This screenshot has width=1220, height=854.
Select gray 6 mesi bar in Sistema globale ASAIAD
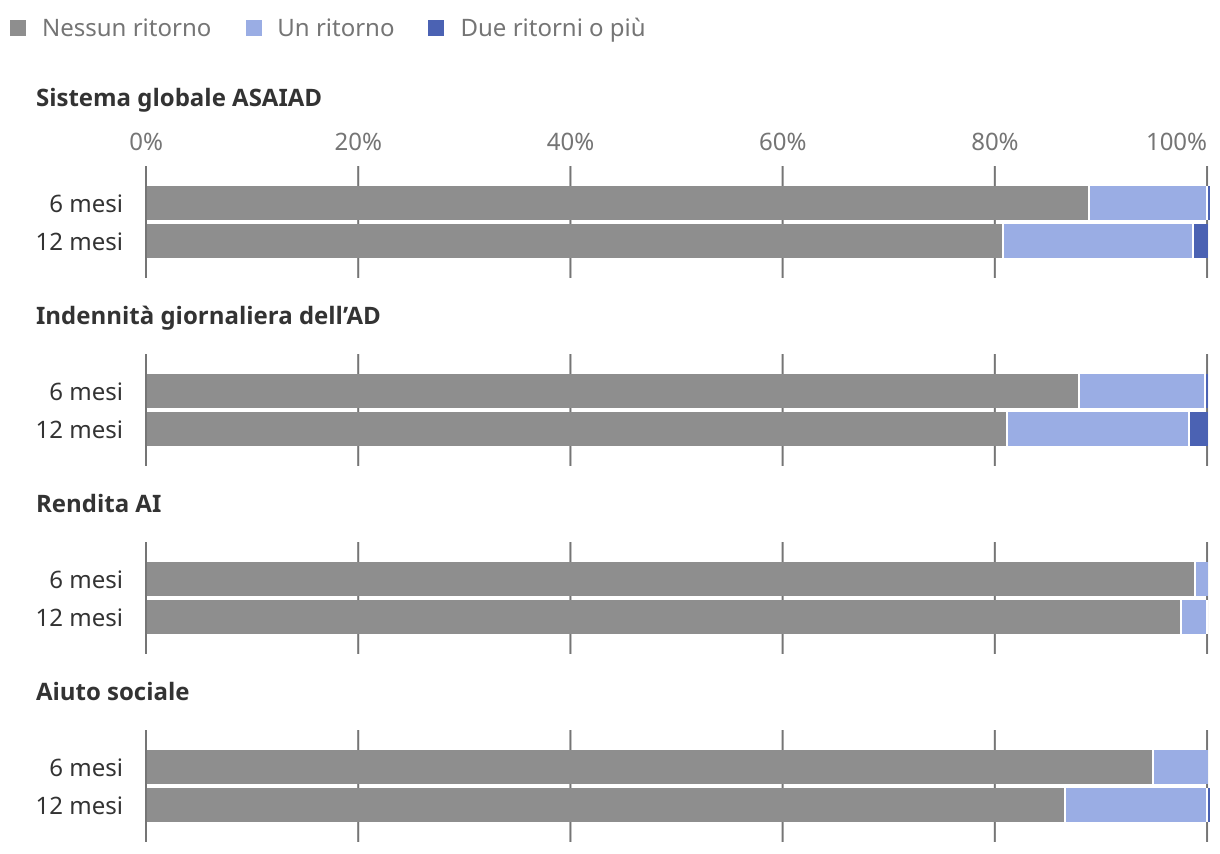[616, 203]
